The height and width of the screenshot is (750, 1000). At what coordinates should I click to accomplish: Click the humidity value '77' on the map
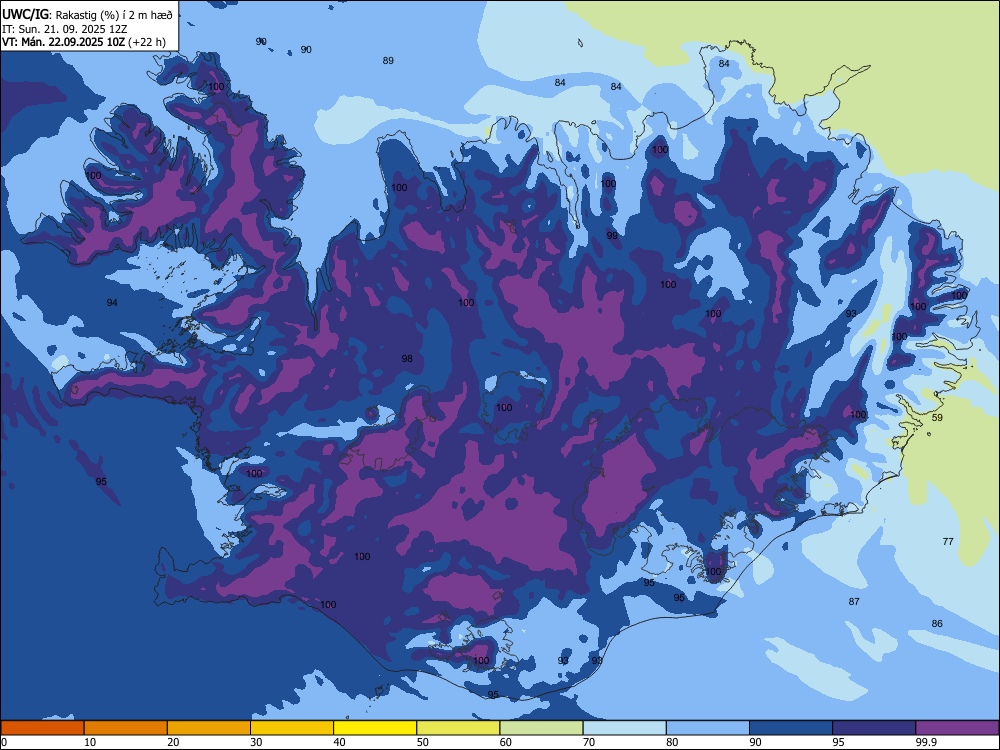[948, 541]
